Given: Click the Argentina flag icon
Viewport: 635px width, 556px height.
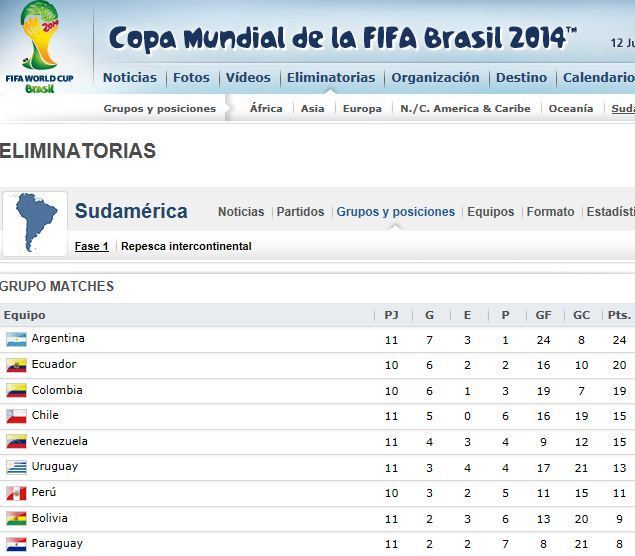Looking at the screenshot, I should coord(16,340).
